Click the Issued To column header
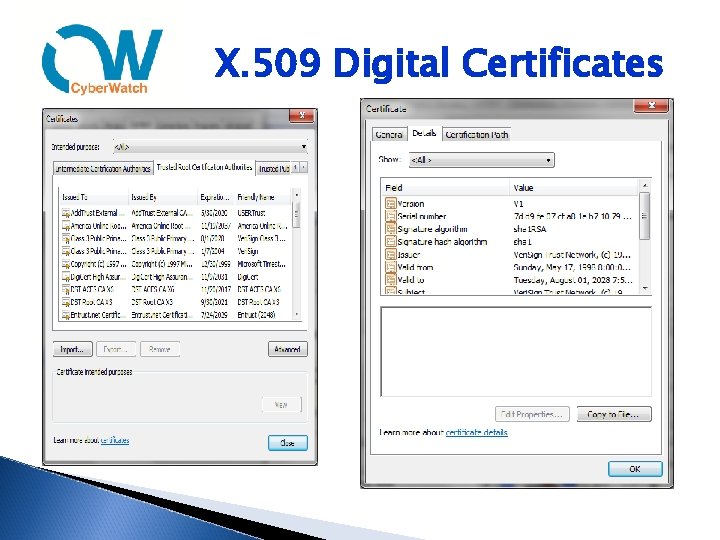720x540 pixels. click(x=94, y=197)
